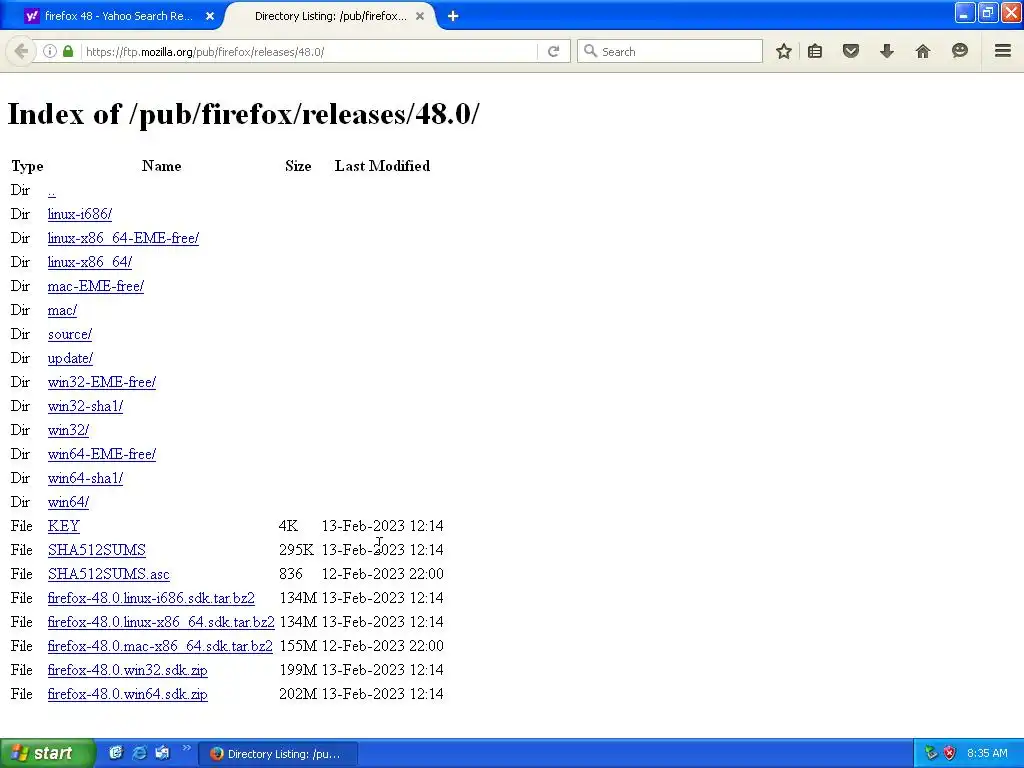The image size is (1024, 768).
Task: Open a new tab with plus button
Action: coord(453,16)
